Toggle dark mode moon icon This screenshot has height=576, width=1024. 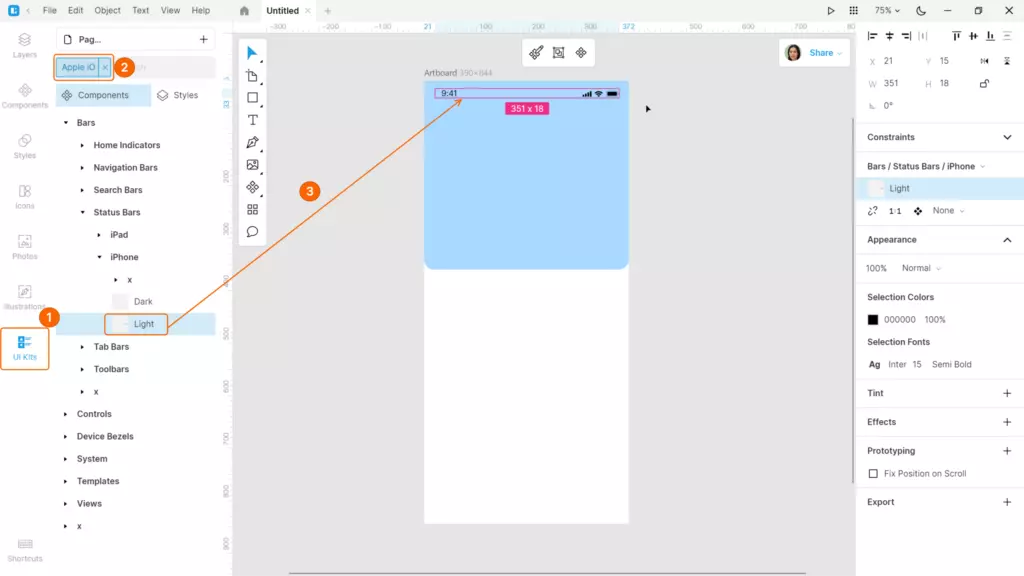921,10
